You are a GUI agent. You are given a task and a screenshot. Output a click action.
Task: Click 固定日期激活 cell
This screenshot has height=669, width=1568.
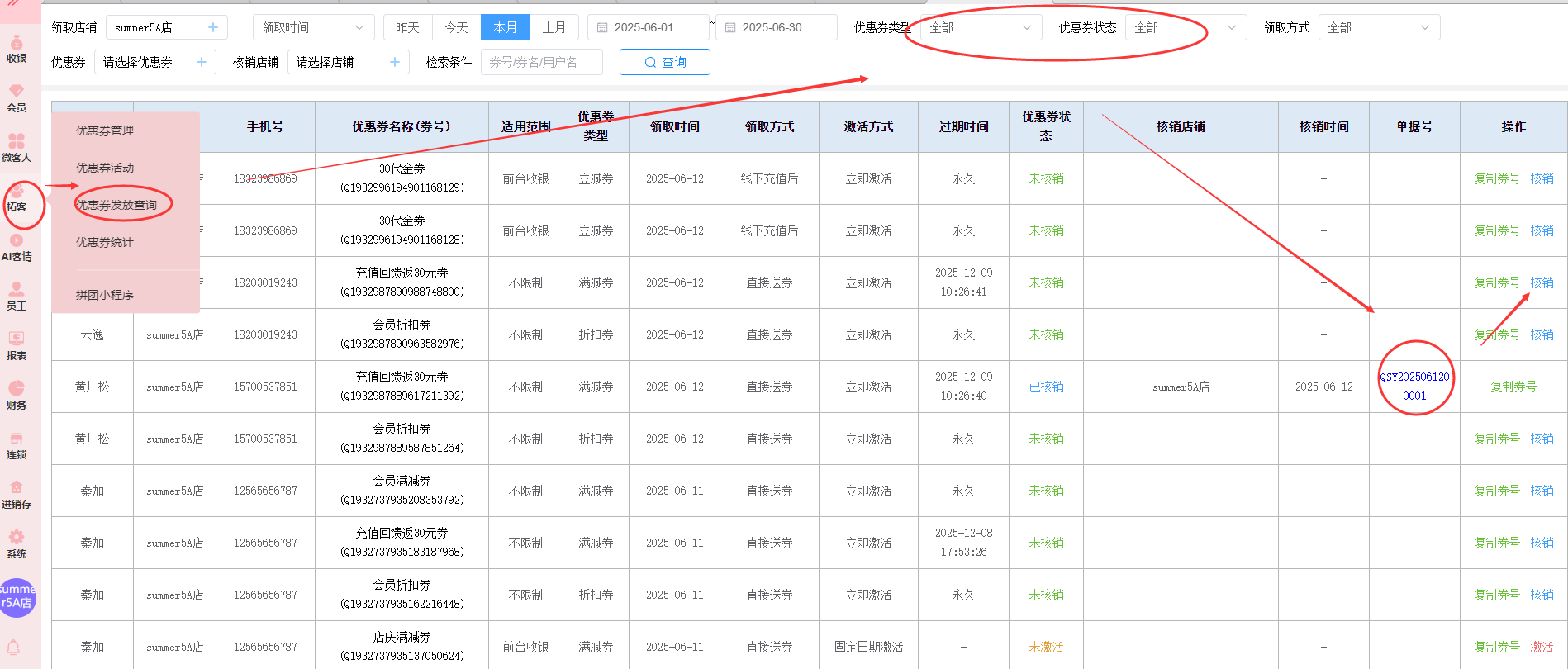click(868, 647)
